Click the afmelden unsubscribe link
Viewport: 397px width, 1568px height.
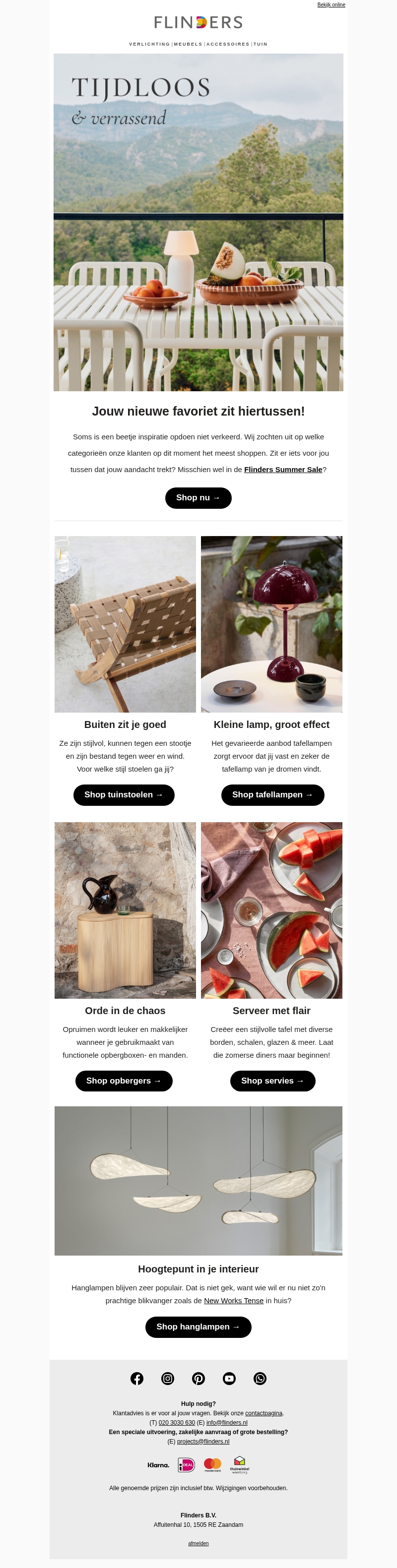click(x=198, y=1543)
